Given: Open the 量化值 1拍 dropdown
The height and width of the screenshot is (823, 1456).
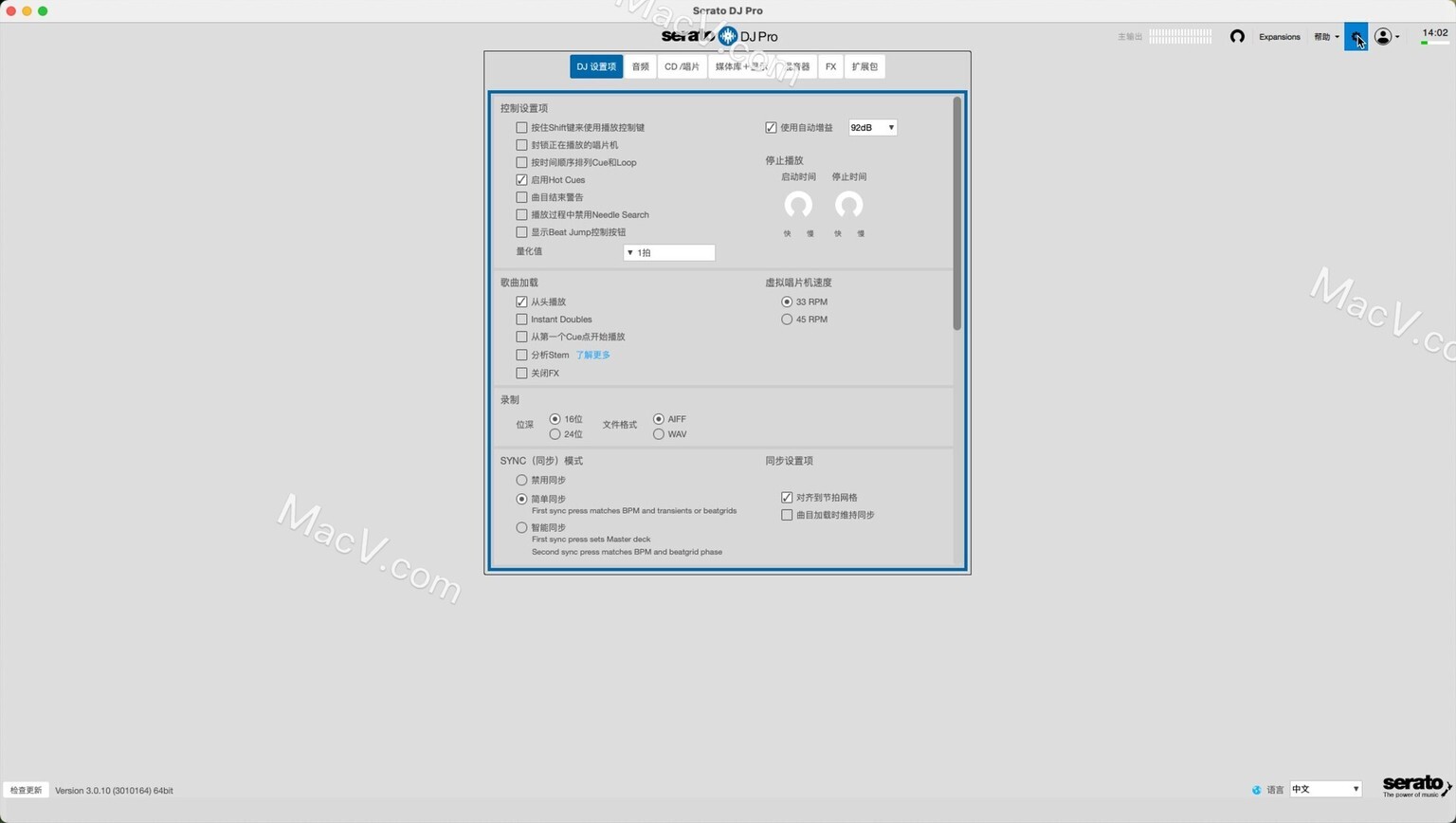Looking at the screenshot, I should pos(669,252).
